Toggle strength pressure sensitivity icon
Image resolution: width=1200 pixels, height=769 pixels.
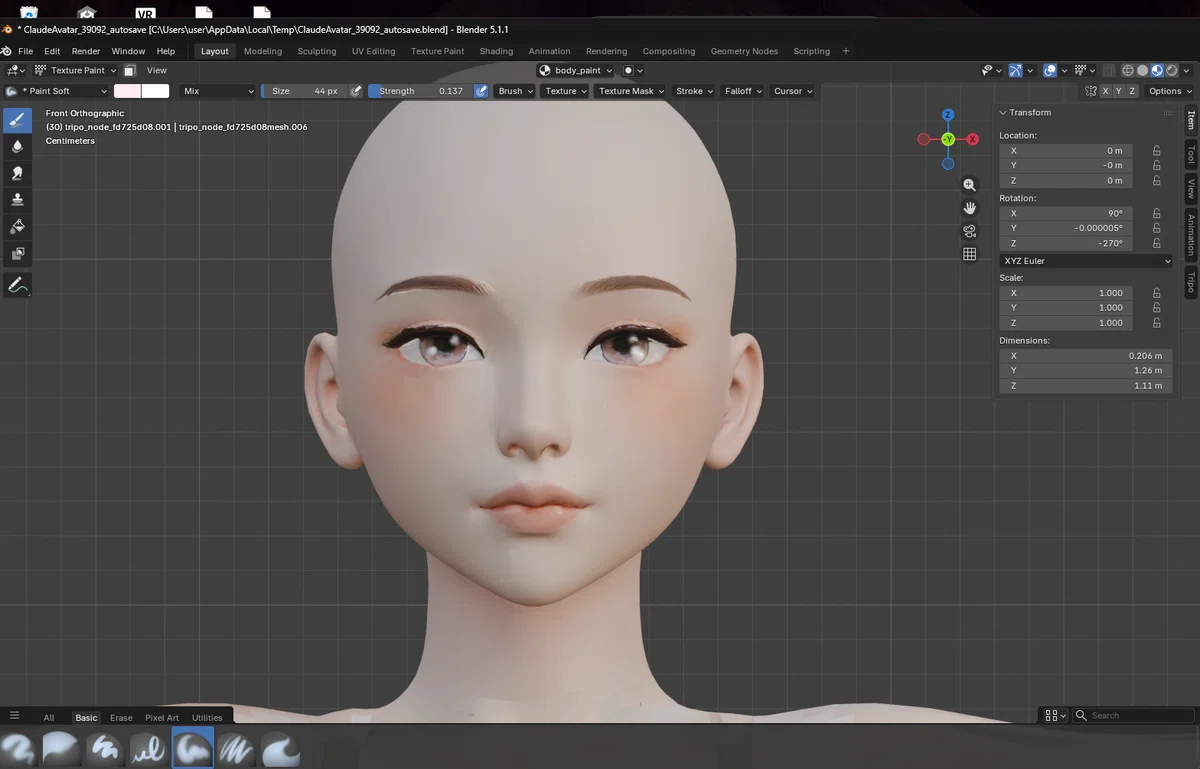[x=481, y=91]
